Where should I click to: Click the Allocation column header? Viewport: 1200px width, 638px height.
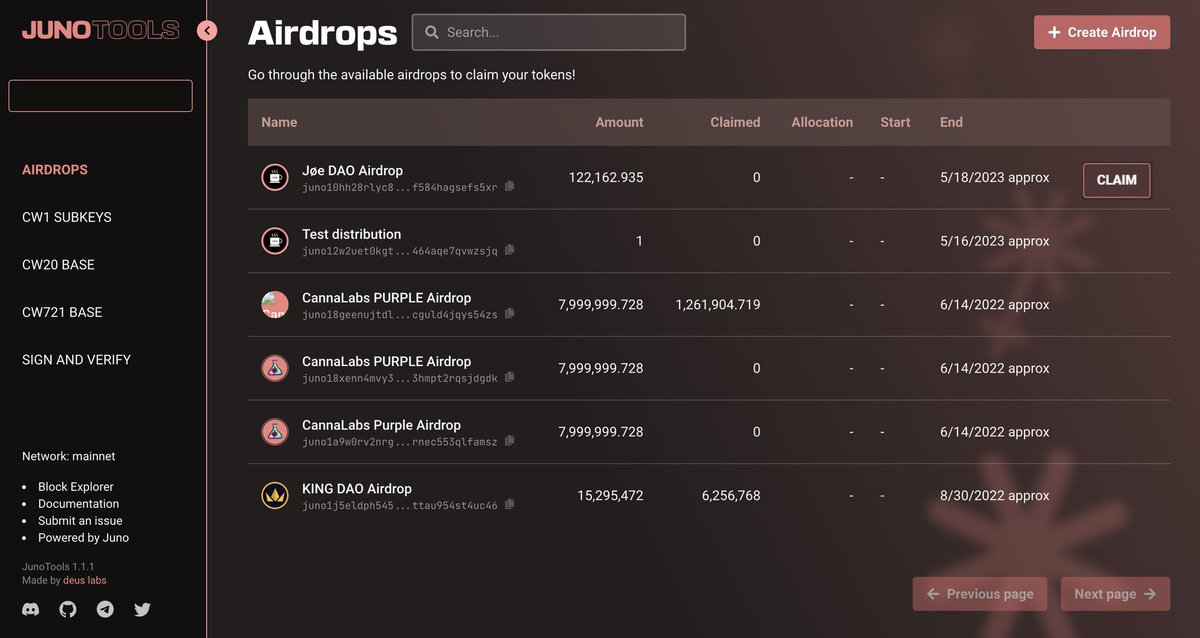coord(822,122)
